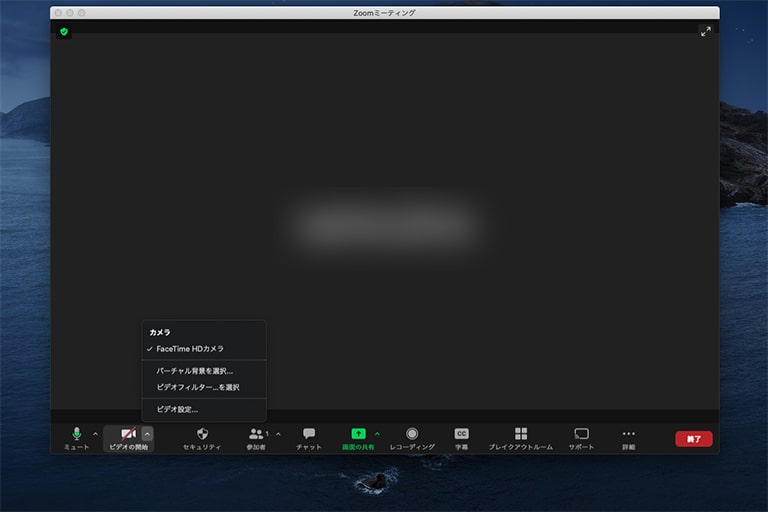This screenshot has width=768, height=512.
Task: Start video with ビデオの開始 camera icon
Action: point(128,434)
